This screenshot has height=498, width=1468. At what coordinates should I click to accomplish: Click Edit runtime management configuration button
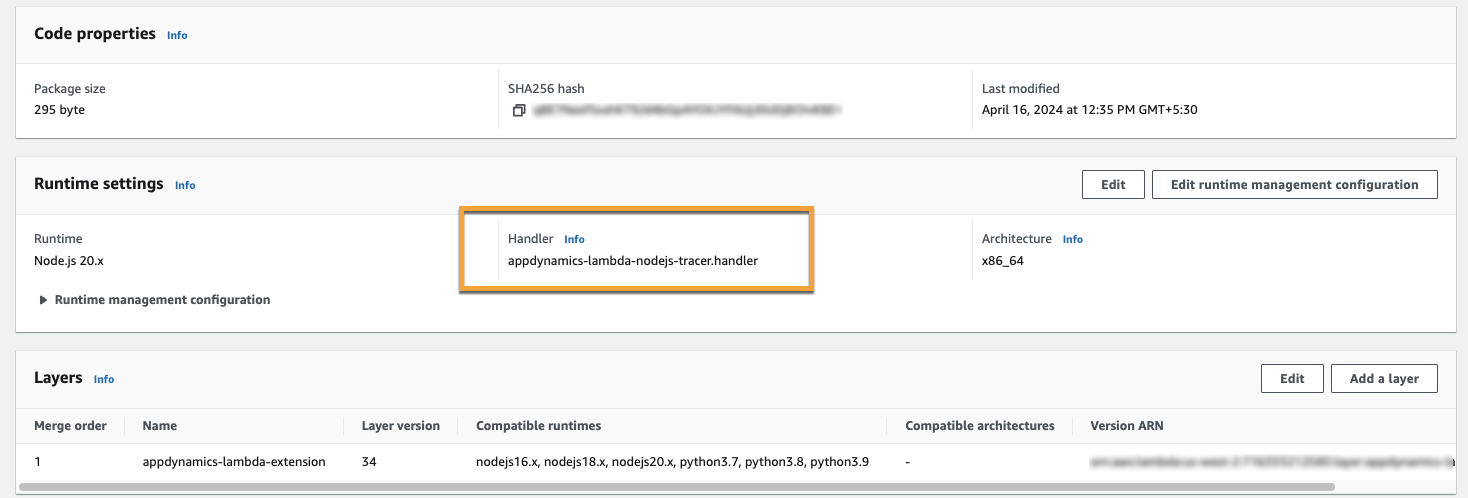(x=1294, y=184)
